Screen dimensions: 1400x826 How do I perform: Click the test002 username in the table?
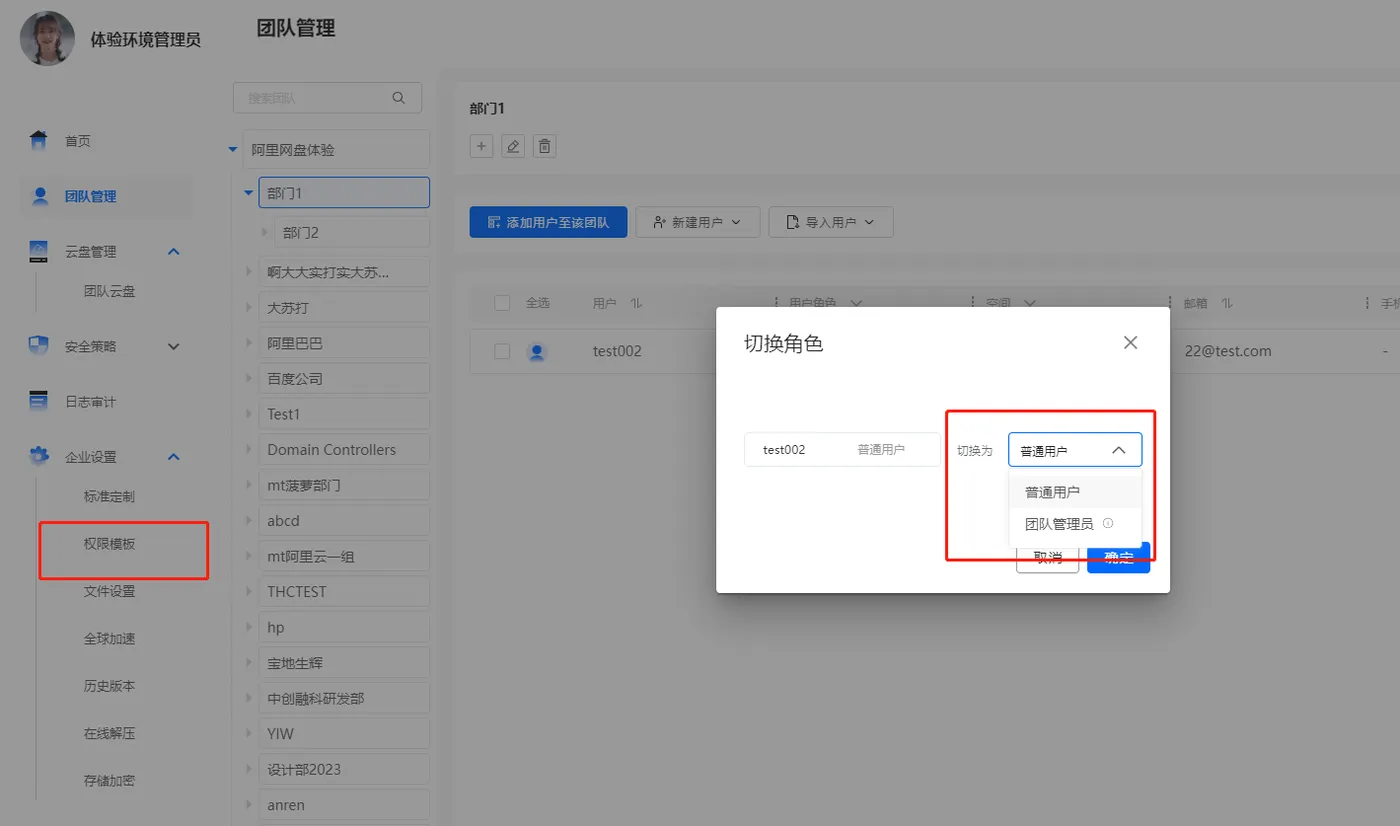[617, 351]
